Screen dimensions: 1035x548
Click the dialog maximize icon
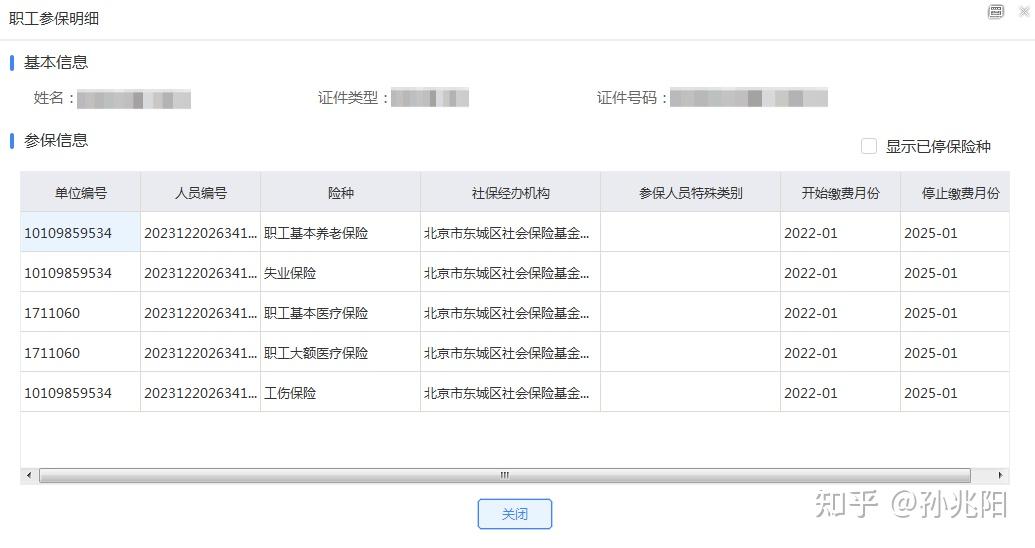click(995, 12)
